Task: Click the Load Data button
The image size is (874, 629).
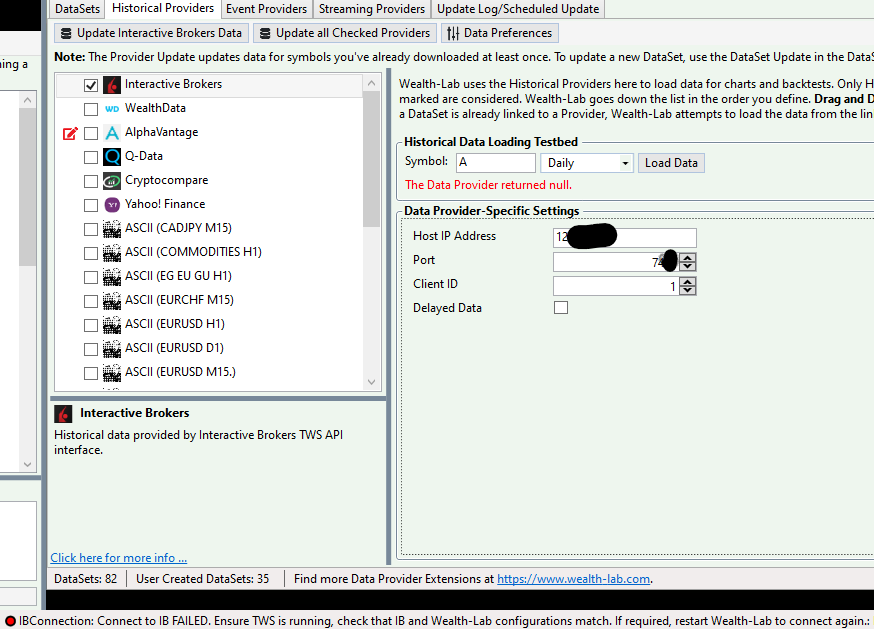Action: 671,163
